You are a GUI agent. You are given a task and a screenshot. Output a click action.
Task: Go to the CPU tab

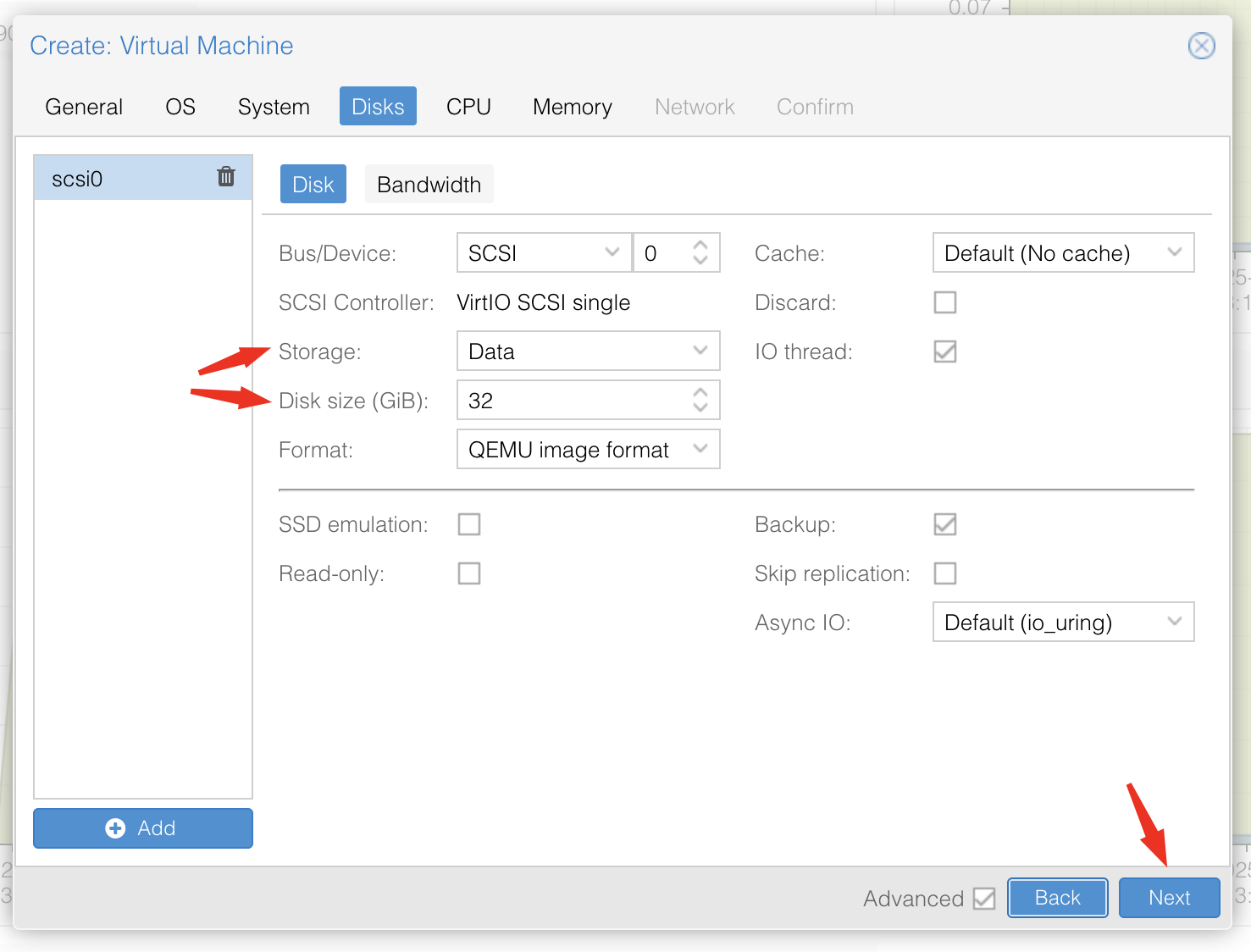(468, 107)
